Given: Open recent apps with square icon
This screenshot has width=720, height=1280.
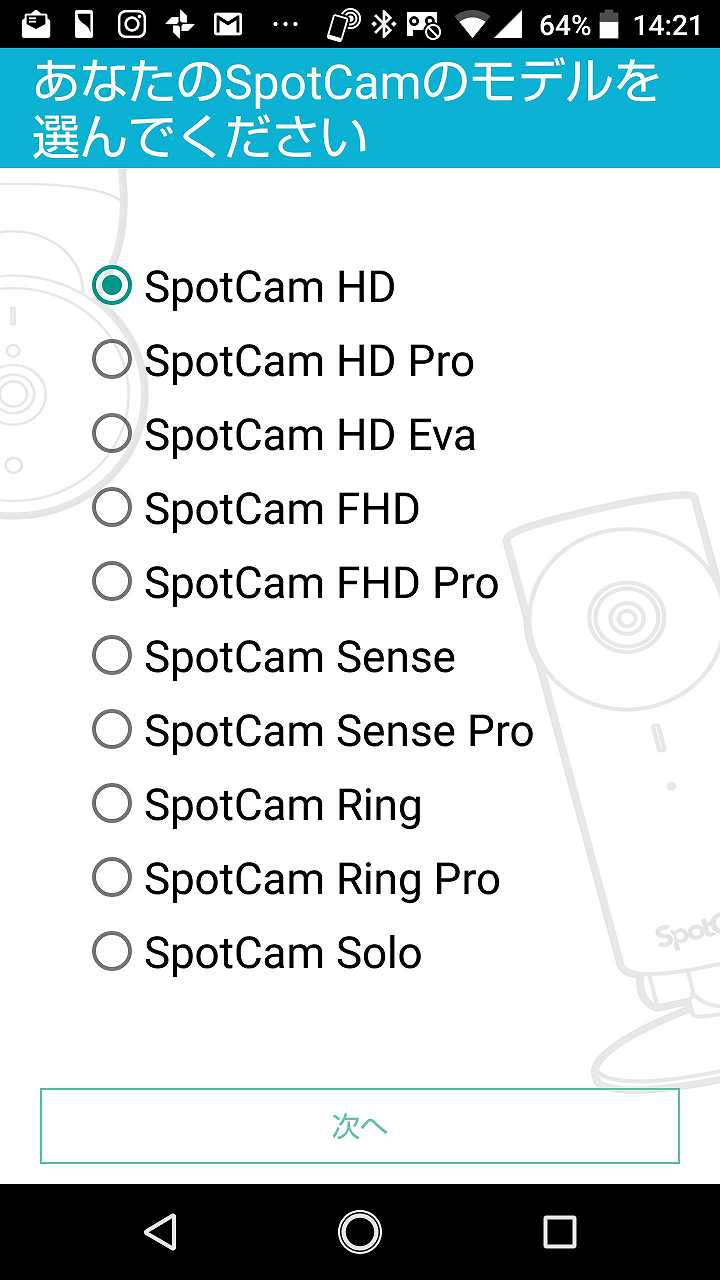Looking at the screenshot, I should click(559, 1232).
